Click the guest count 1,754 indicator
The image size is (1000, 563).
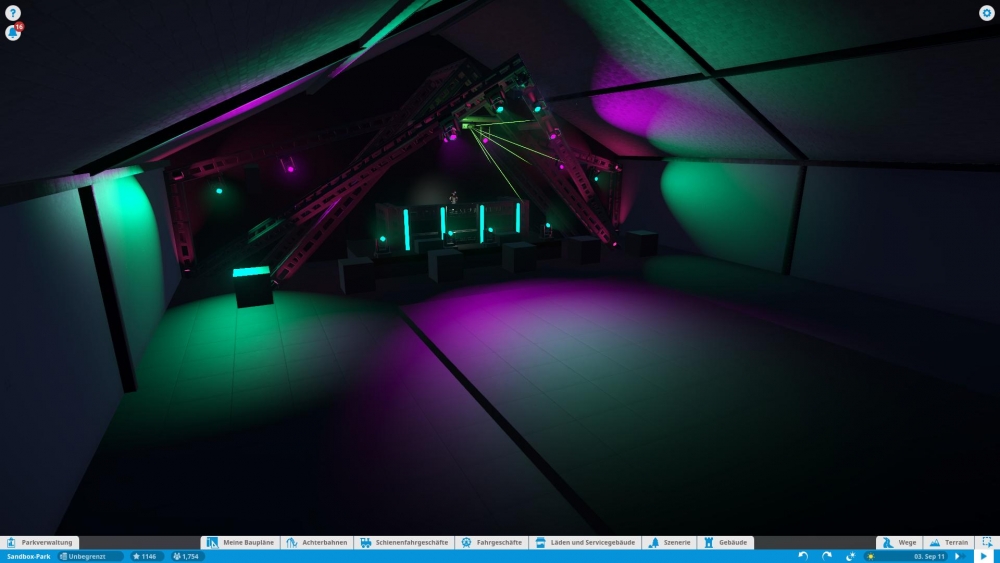(x=186, y=557)
